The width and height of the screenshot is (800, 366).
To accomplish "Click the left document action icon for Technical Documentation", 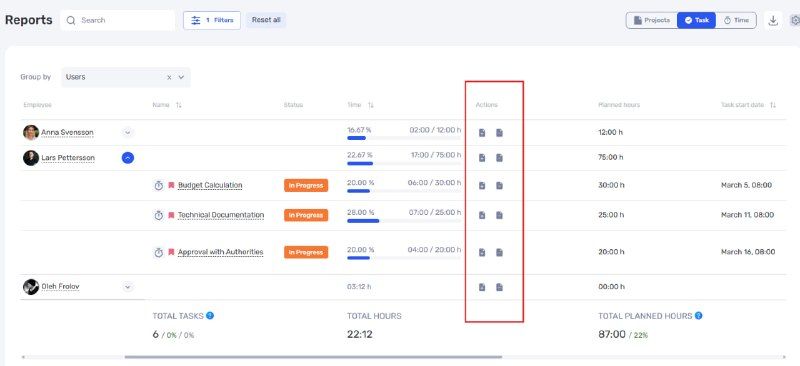I will 482,215.
